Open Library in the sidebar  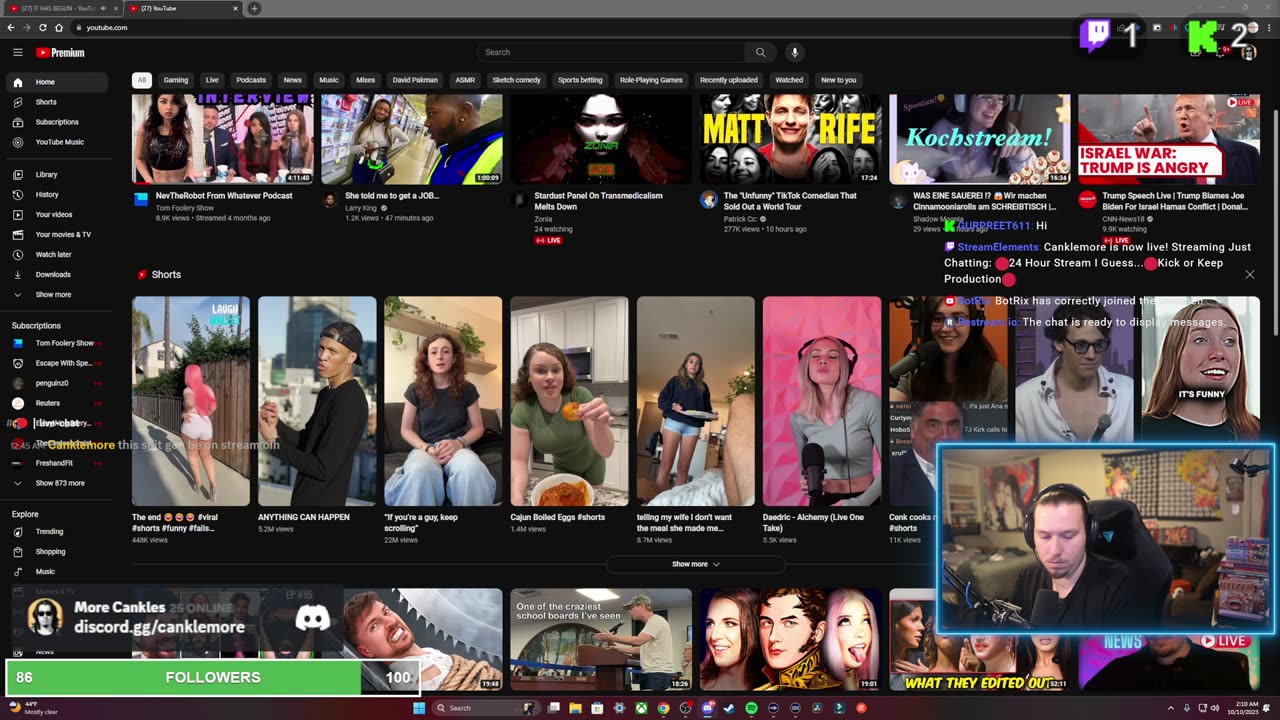click(56, 174)
